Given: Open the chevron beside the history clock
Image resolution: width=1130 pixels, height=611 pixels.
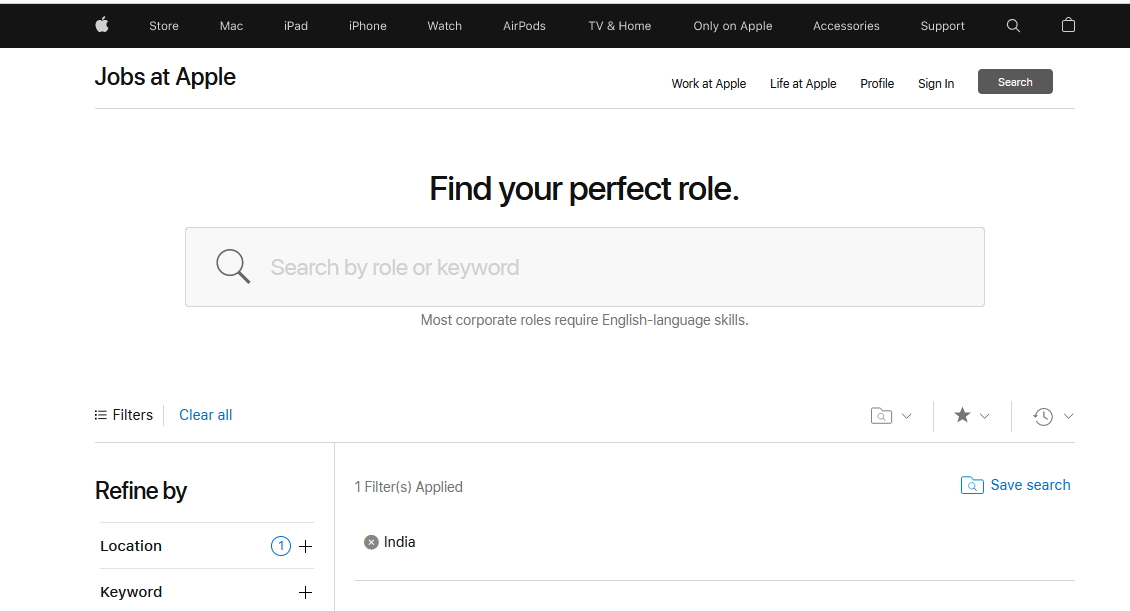Looking at the screenshot, I should 1068,416.
